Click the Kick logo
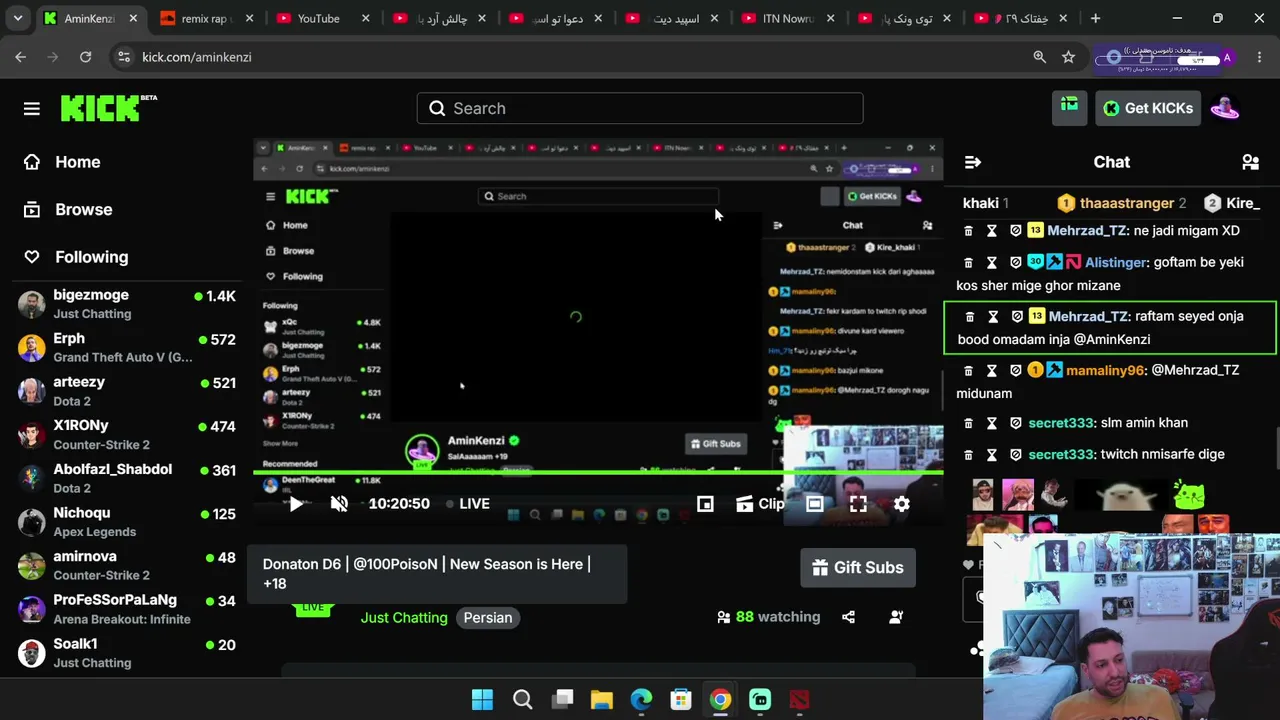This screenshot has height=720, width=1280. point(108,108)
